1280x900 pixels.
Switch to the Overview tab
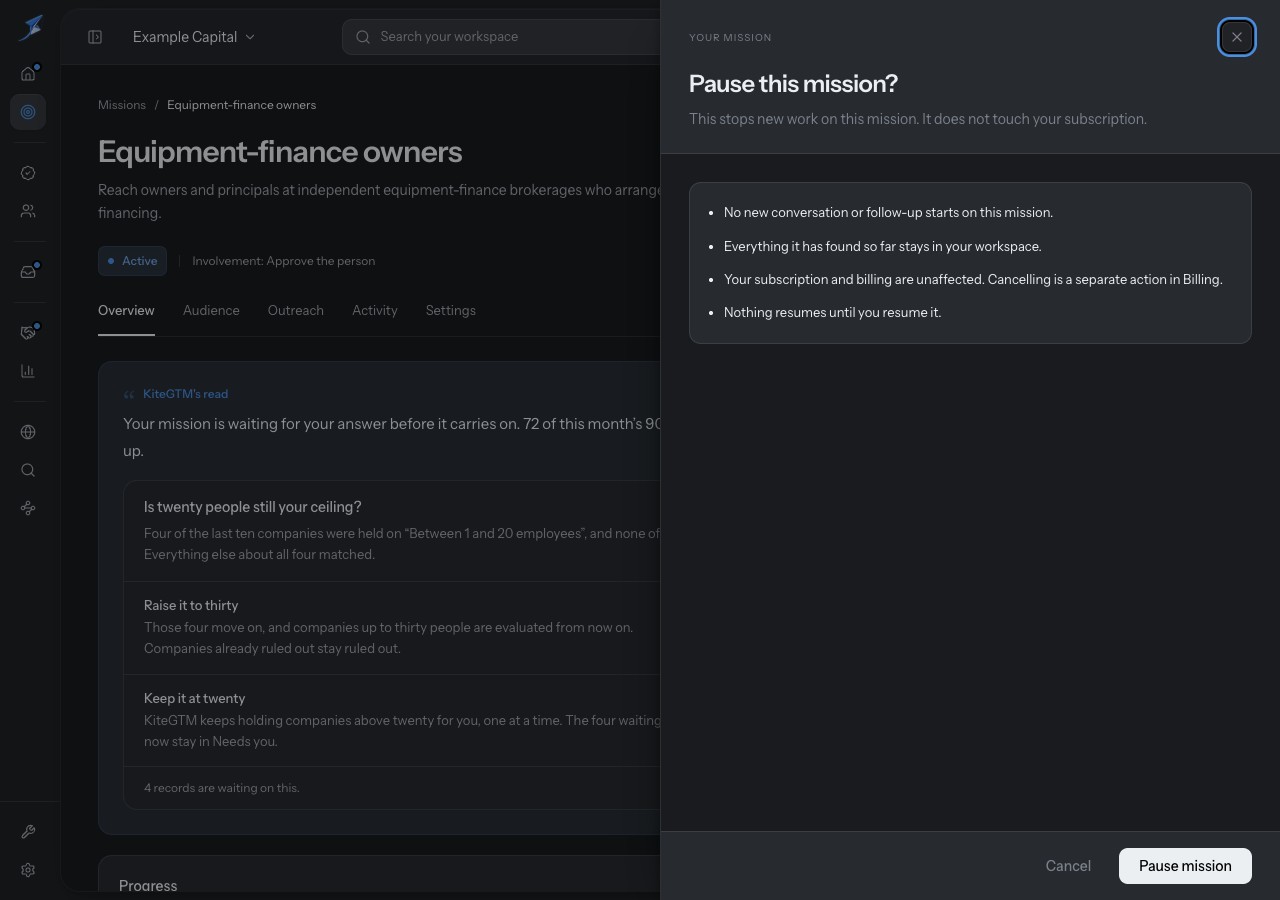[x=126, y=311]
